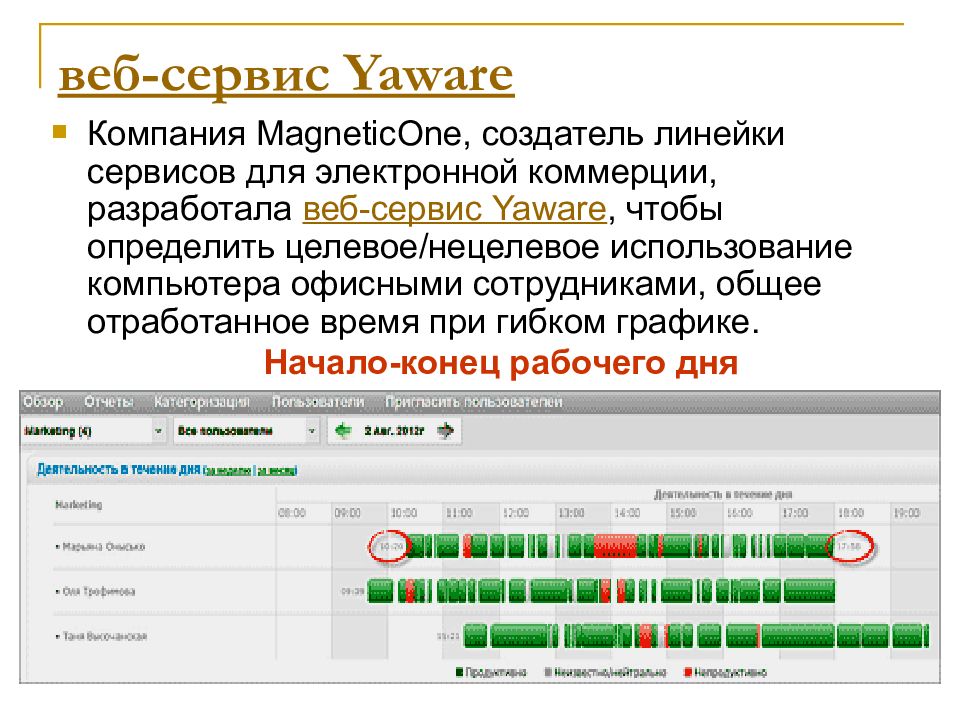Click the Marketing group label in table
The width and height of the screenshot is (960, 720).
point(78,504)
